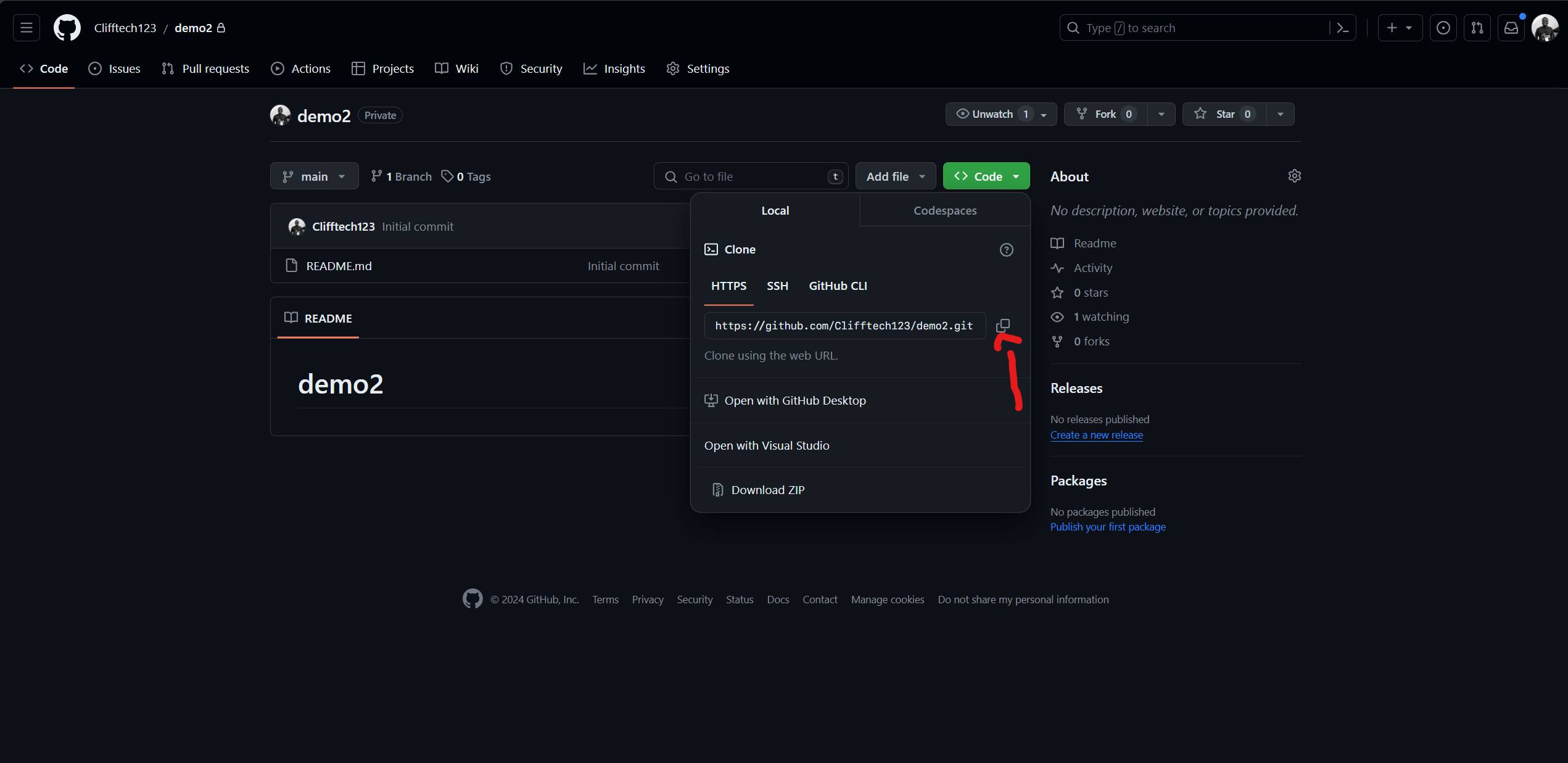Click Open with Visual Studio

click(767, 445)
